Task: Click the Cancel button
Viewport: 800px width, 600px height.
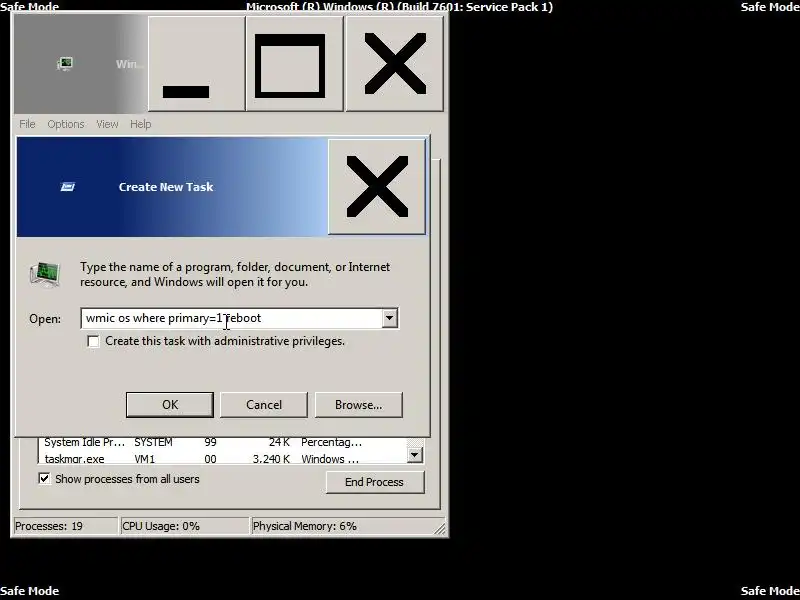Action: [x=264, y=405]
